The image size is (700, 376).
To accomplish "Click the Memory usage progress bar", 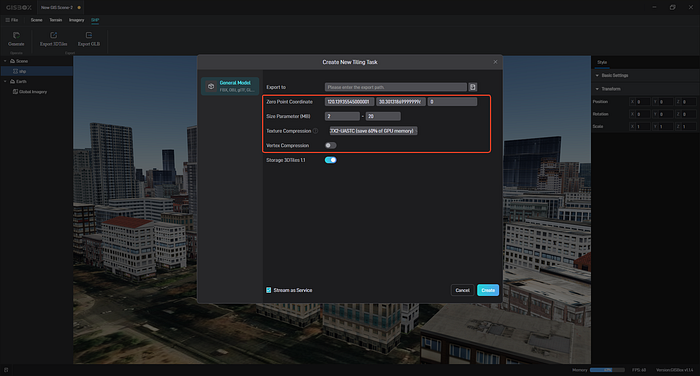I will [607, 370].
